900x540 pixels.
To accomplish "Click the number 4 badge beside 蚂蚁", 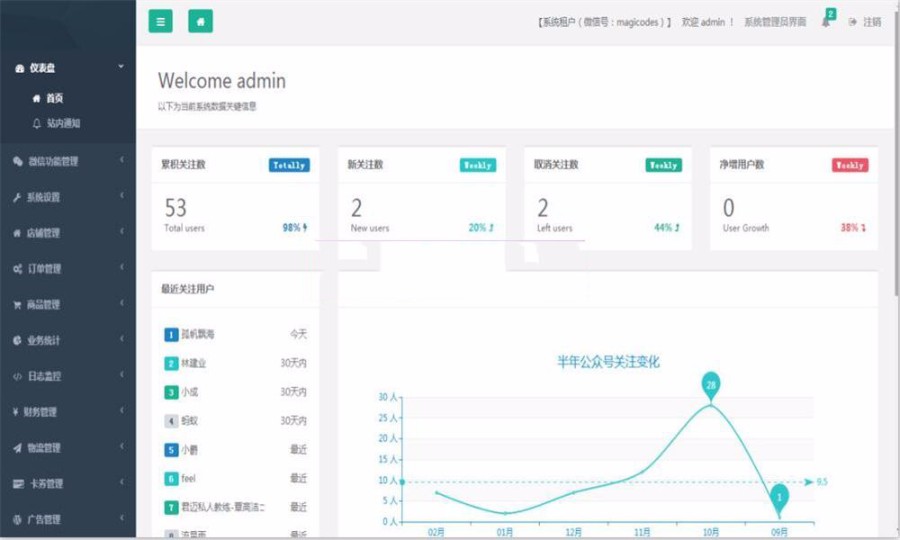I will pos(171,421).
